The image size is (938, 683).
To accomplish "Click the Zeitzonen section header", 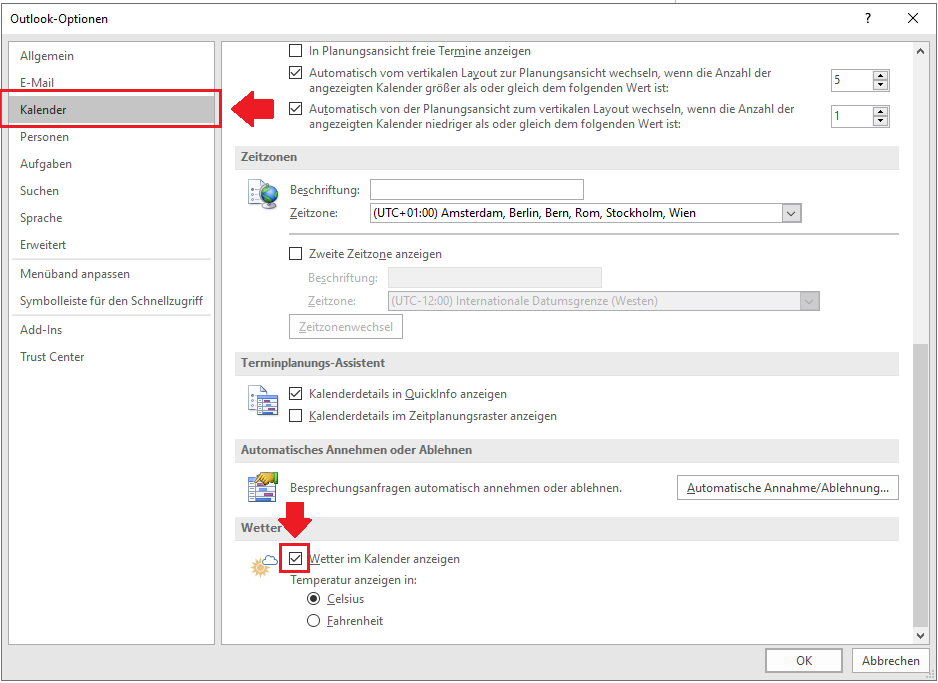I will (x=567, y=157).
